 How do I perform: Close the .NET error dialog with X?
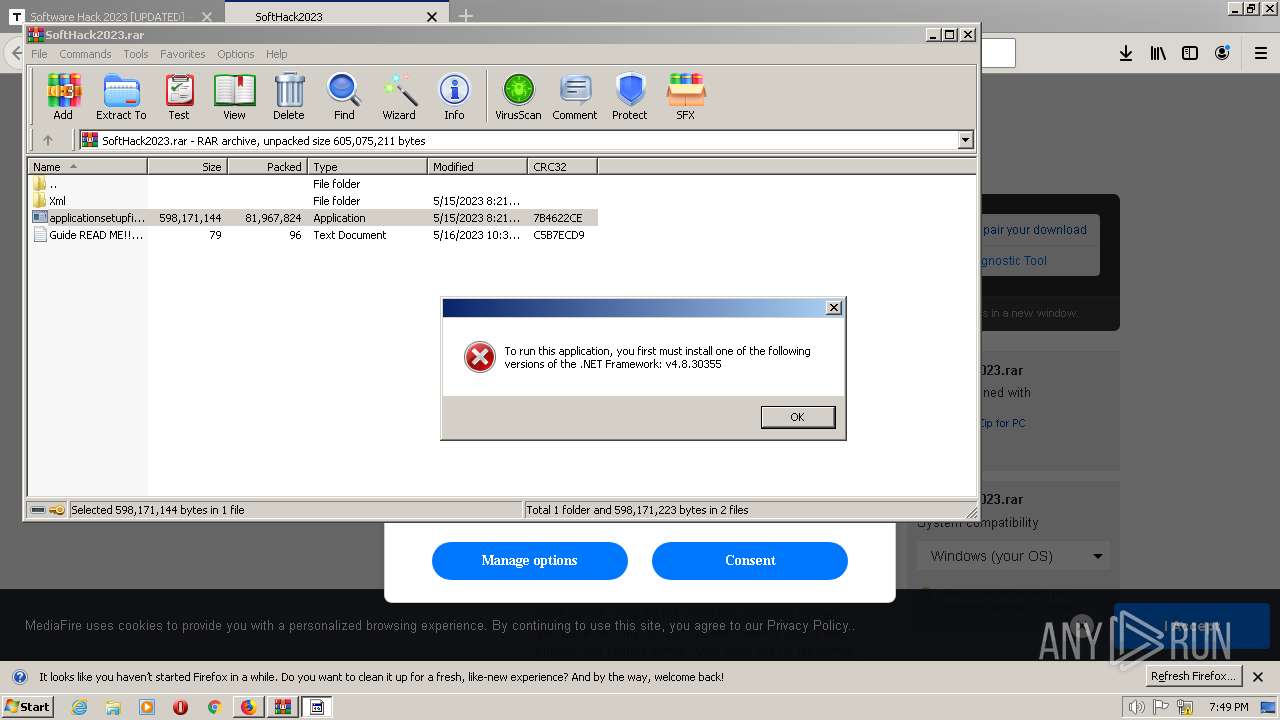point(834,308)
